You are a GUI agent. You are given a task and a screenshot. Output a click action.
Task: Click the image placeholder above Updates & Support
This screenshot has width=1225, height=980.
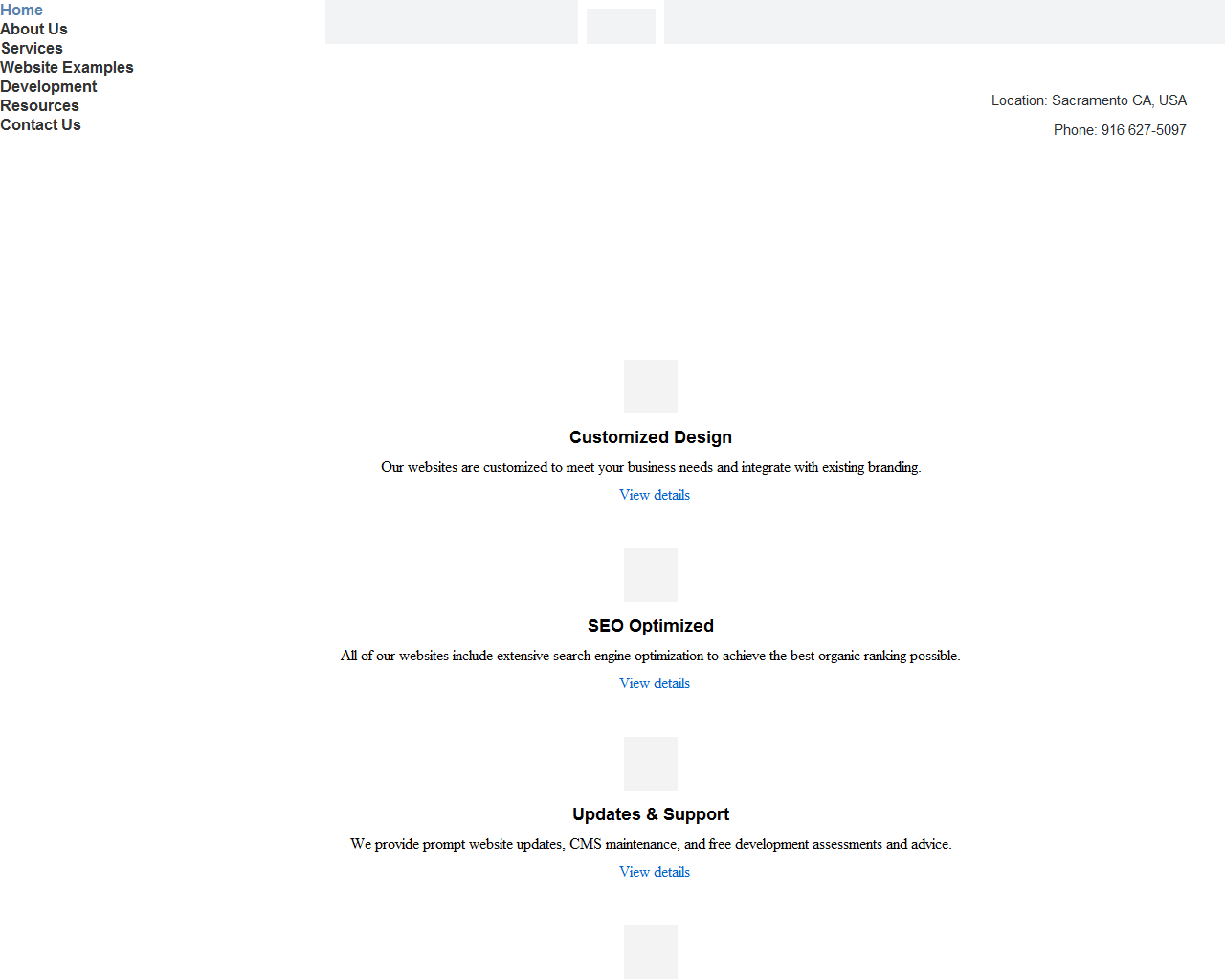651,764
